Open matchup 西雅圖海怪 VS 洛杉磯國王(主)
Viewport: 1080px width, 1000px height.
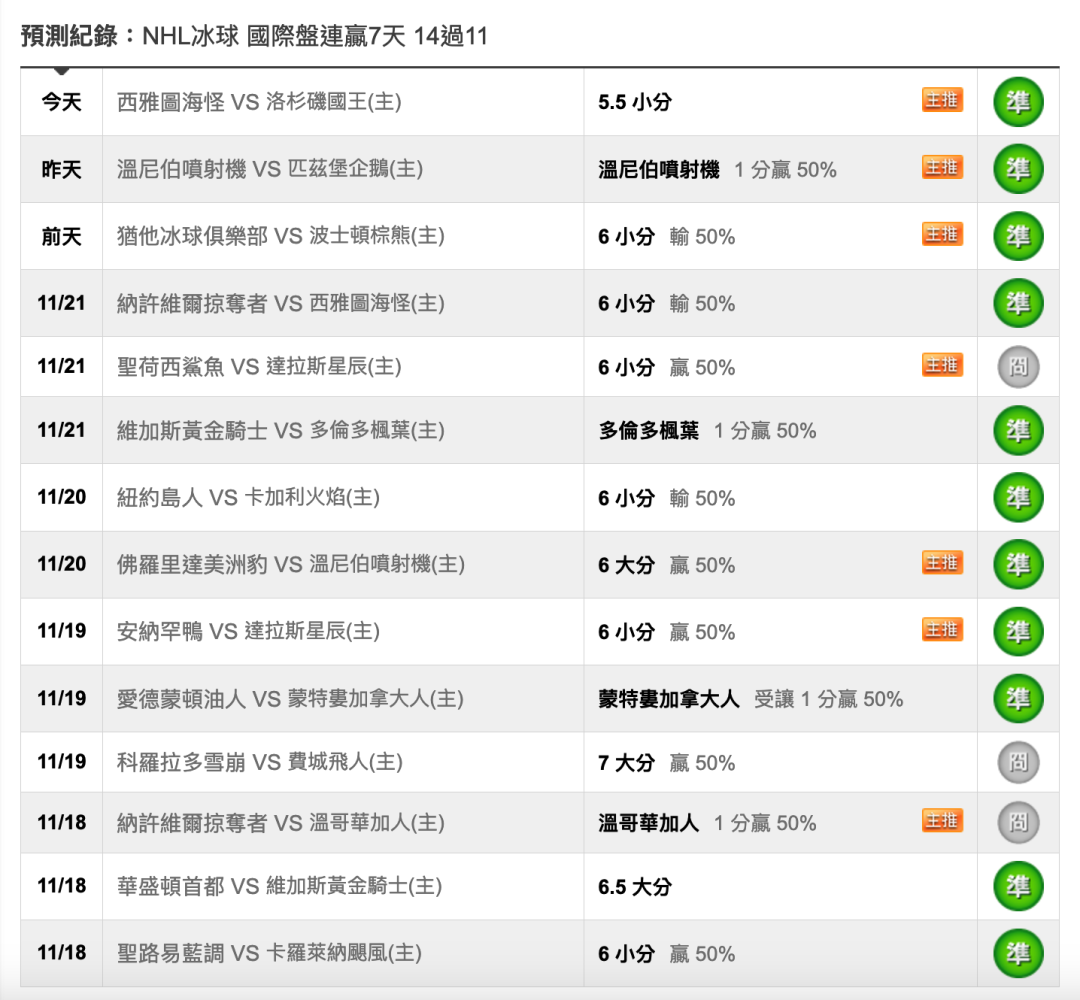coord(259,102)
